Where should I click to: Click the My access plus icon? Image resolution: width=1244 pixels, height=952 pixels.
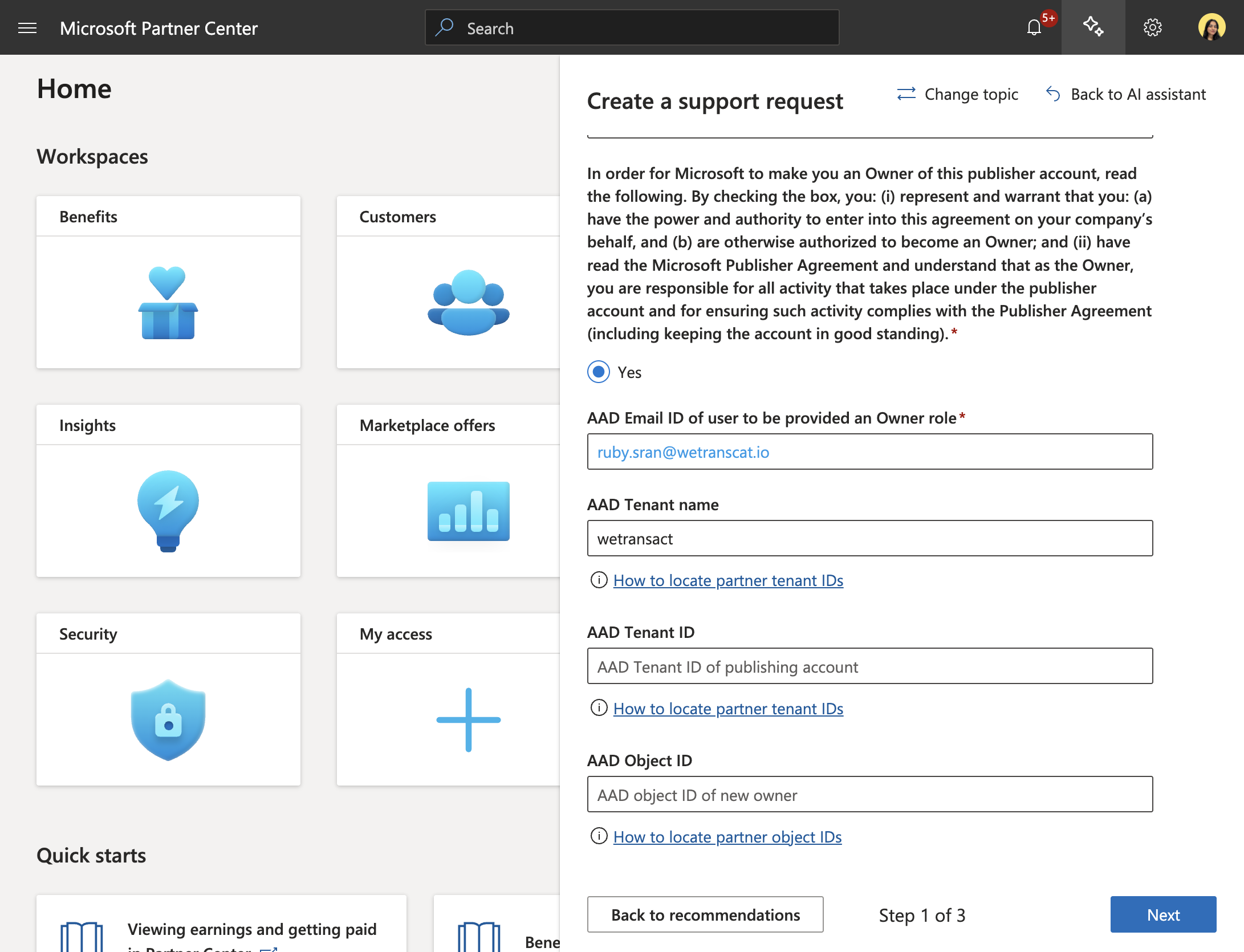click(x=468, y=720)
